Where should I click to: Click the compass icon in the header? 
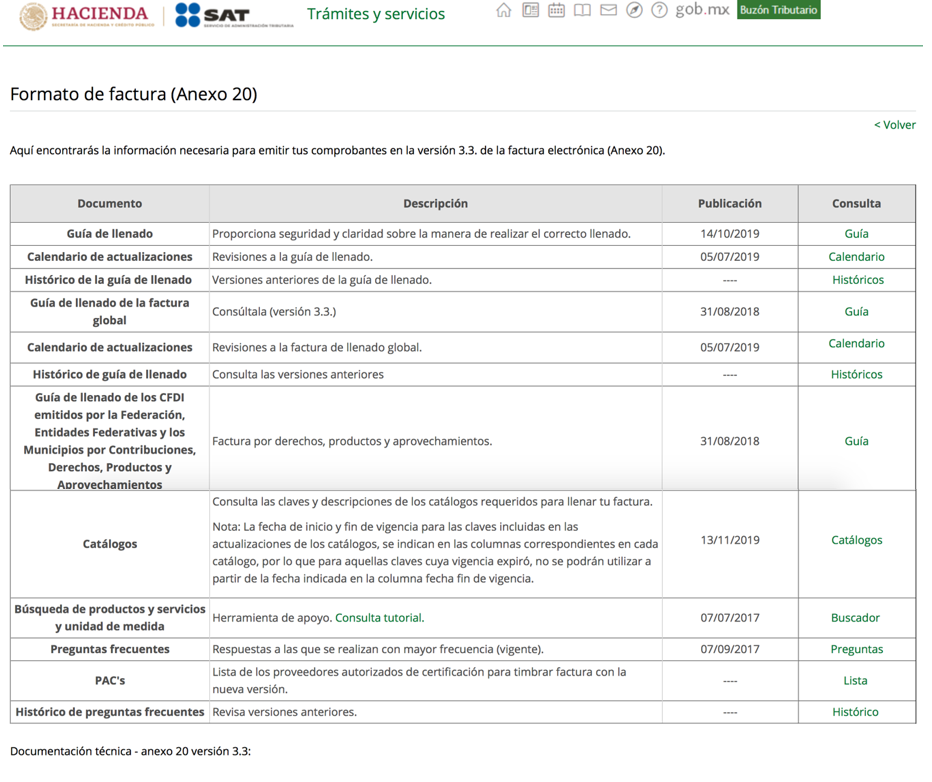[x=634, y=11]
